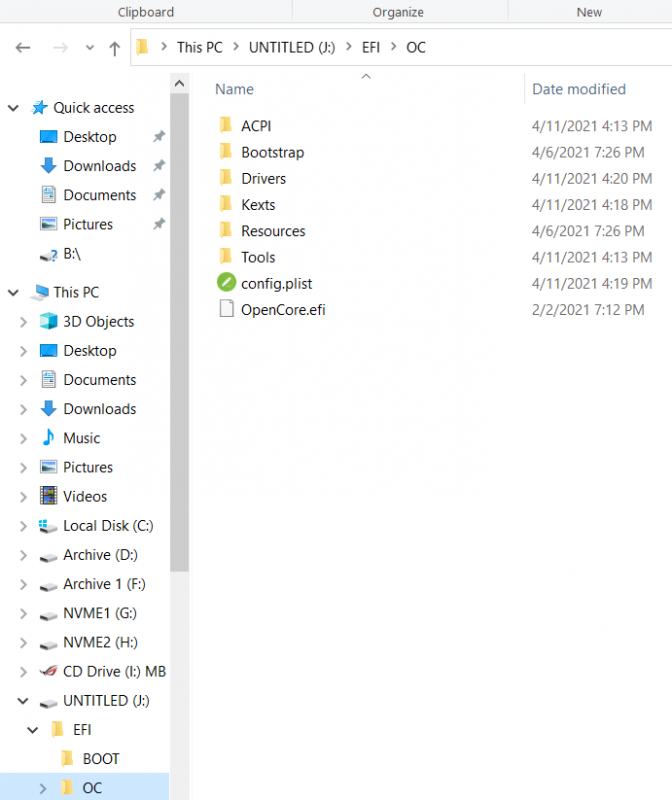The height and width of the screenshot is (800, 672).
Task: Open CD Drive (I:) MB
Action: coord(114,672)
